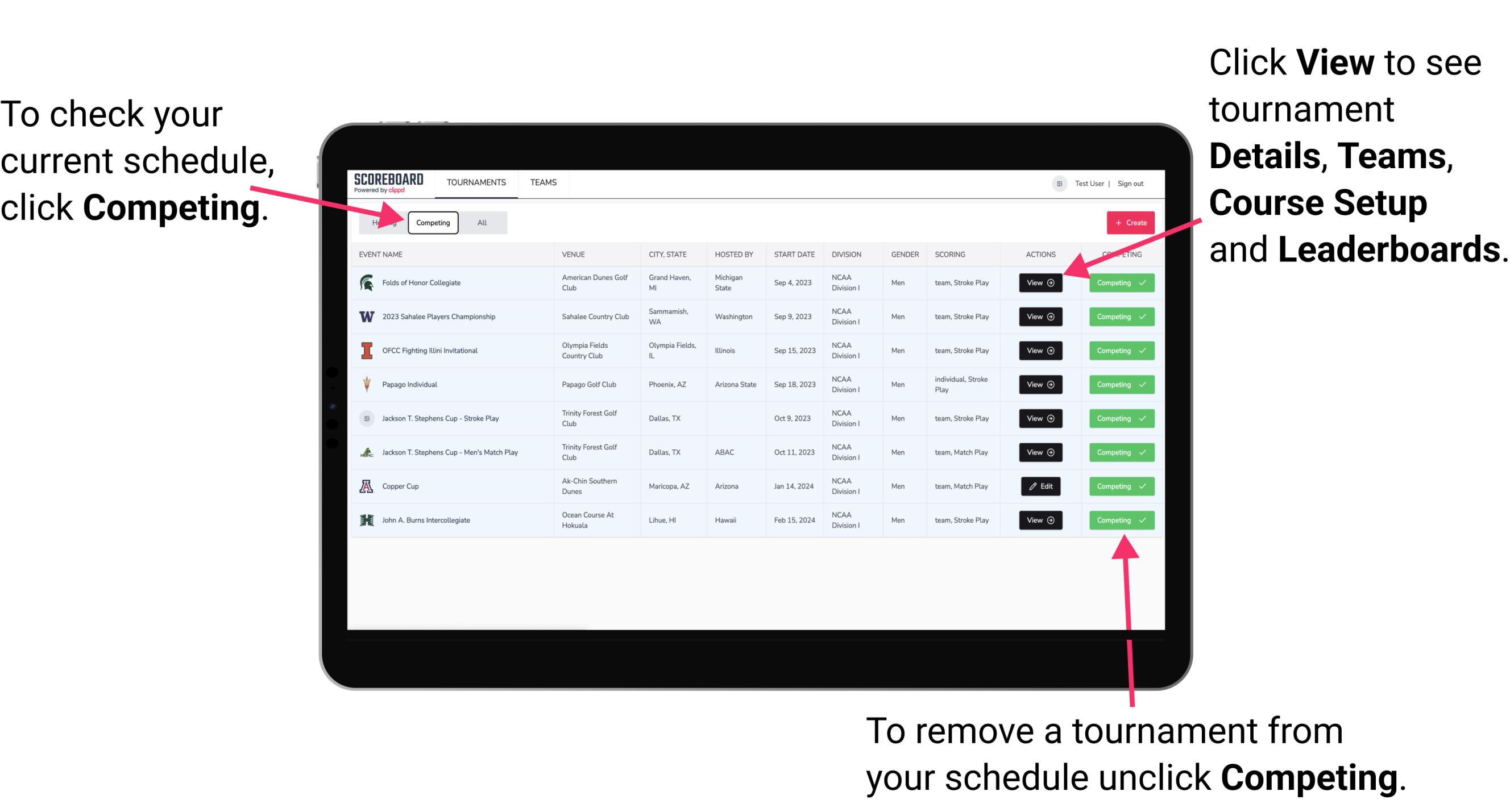The height and width of the screenshot is (812, 1510).
Task: Select the All filter tab
Action: (481, 222)
